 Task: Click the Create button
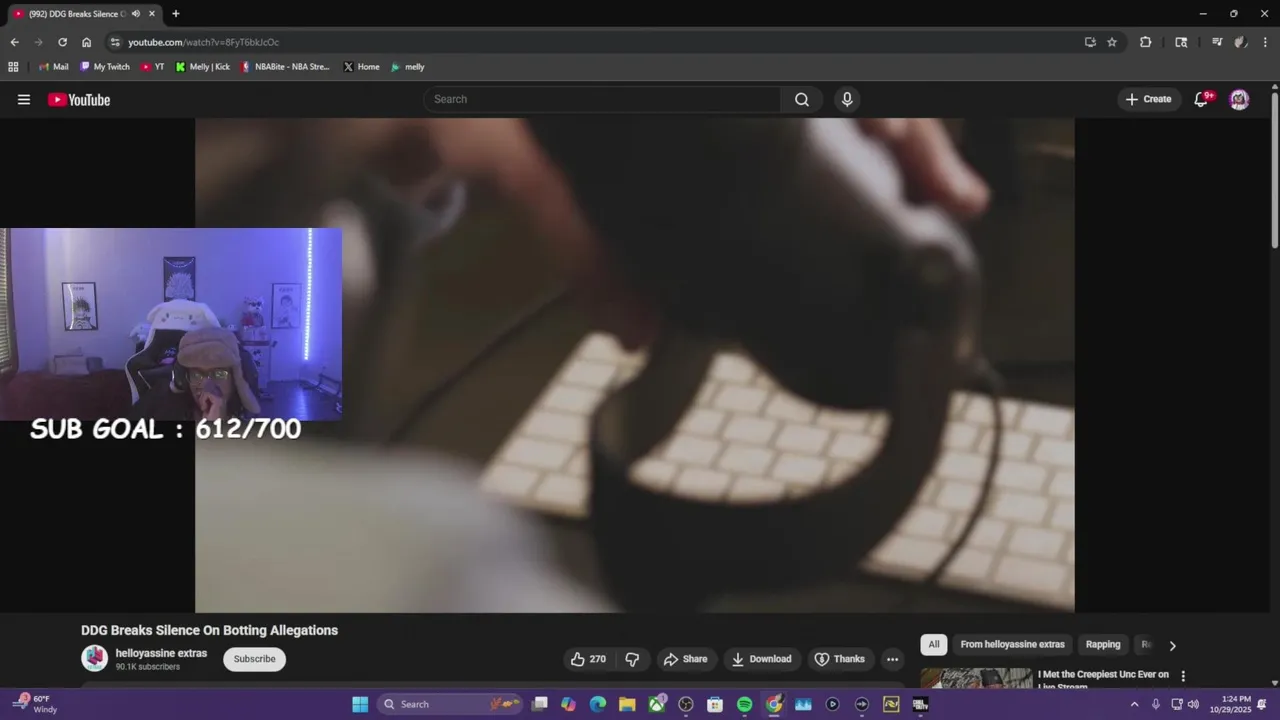tap(1148, 99)
